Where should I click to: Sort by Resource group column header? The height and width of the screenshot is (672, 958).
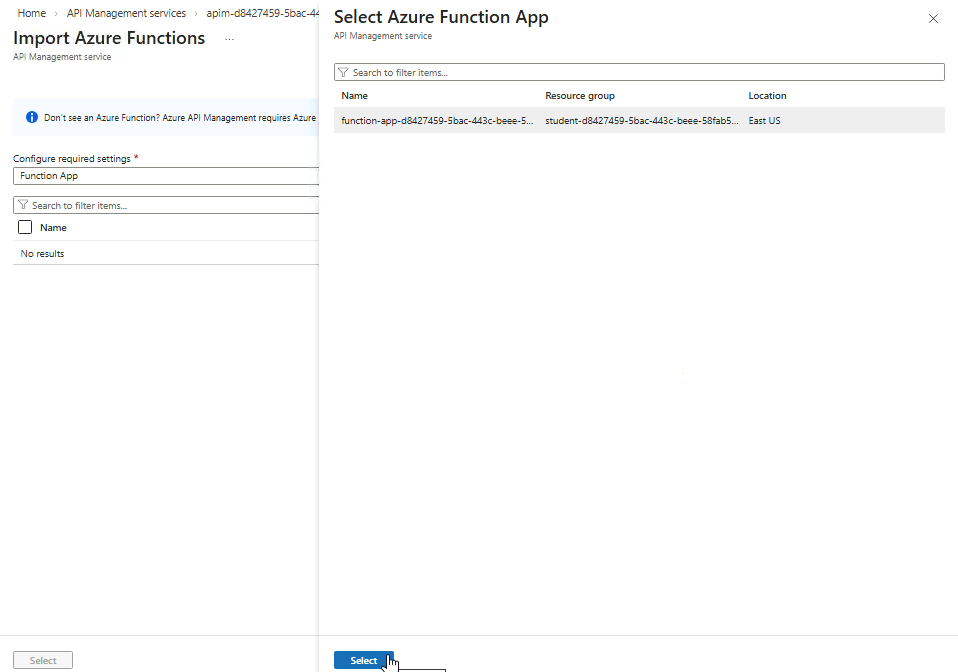click(x=580, y=96)
